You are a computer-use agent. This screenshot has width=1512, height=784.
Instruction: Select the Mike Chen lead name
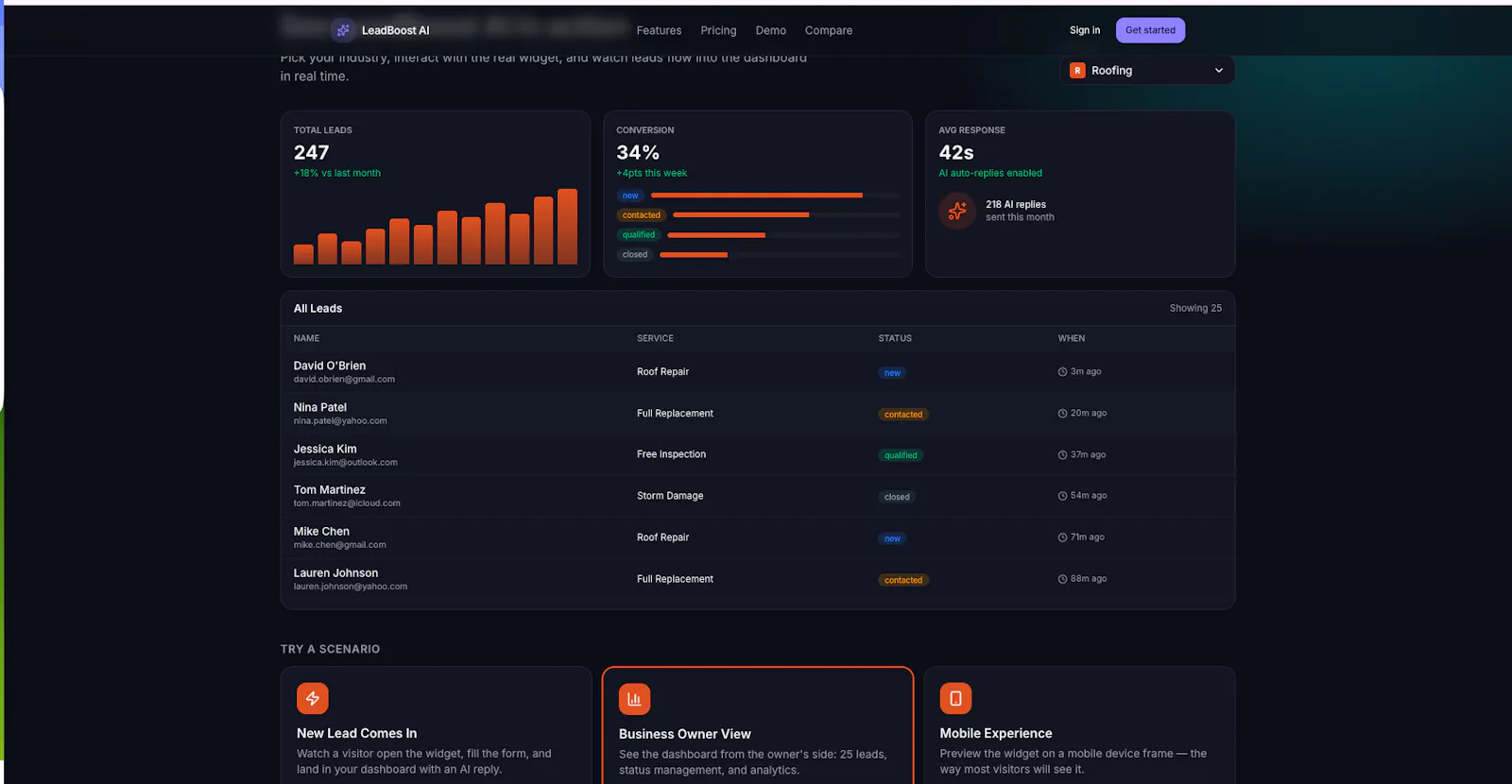pyautogui.click(x=321, y=531)
